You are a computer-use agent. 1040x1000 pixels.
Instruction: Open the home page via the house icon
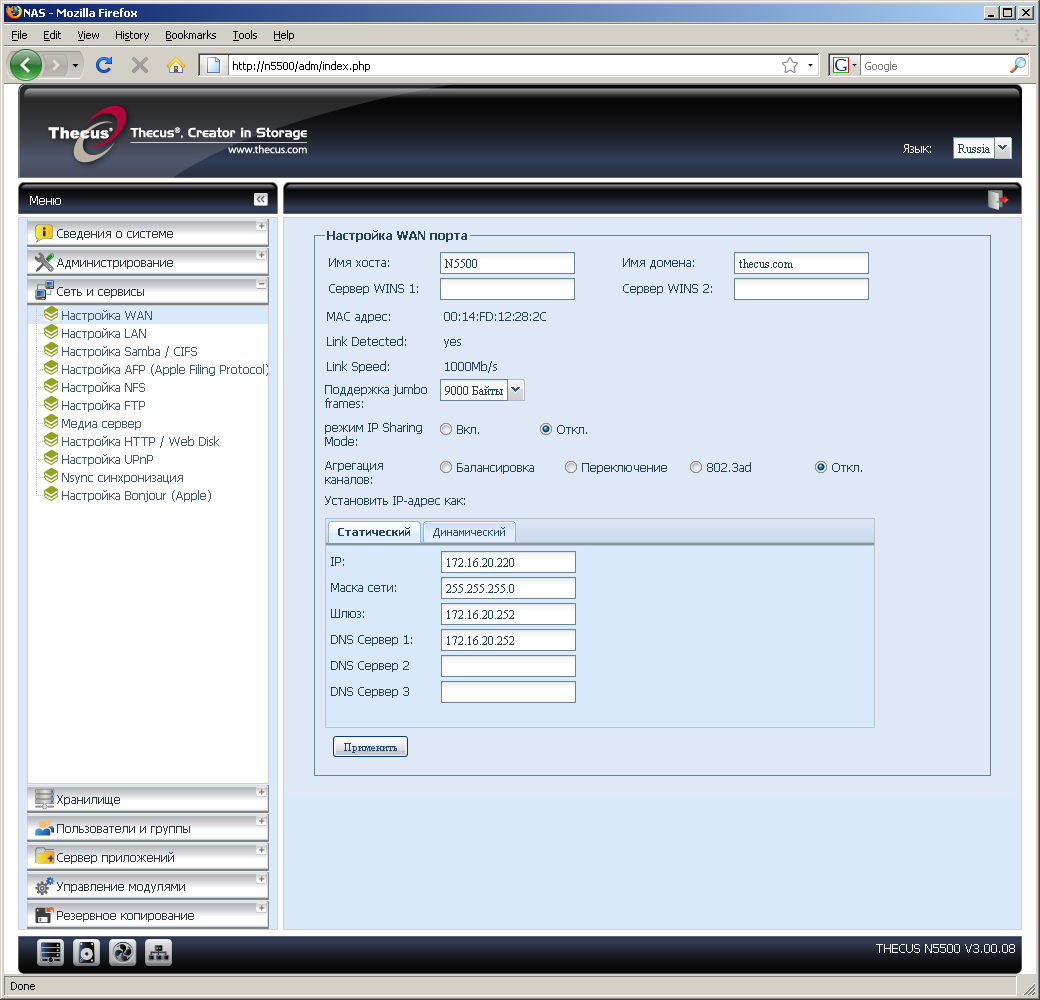click(x=175, y=65)
